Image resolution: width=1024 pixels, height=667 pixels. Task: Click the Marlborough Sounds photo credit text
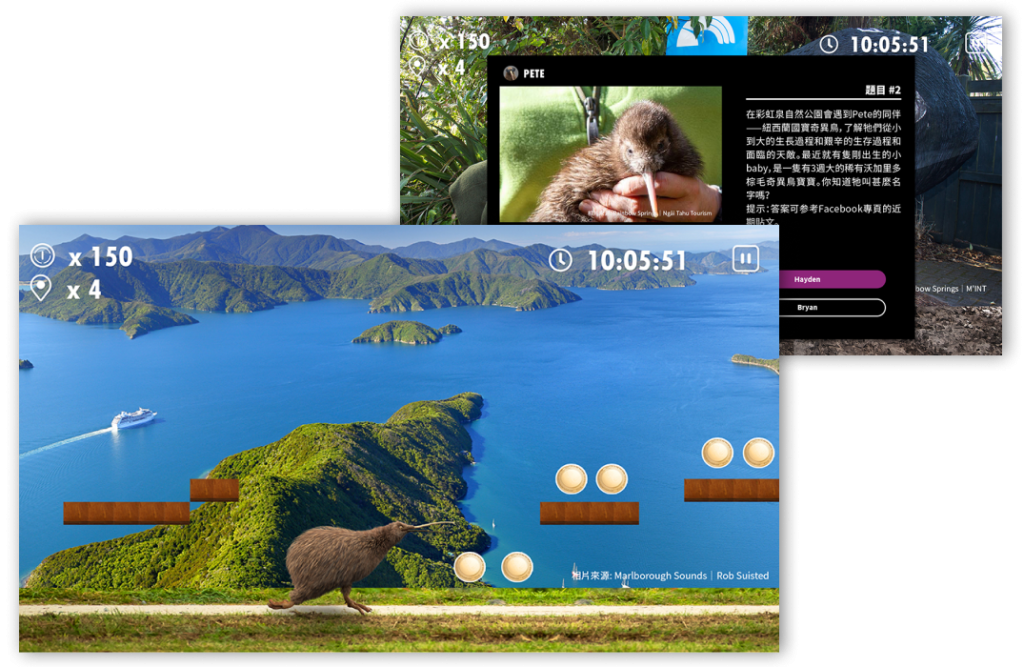(670, 576)
